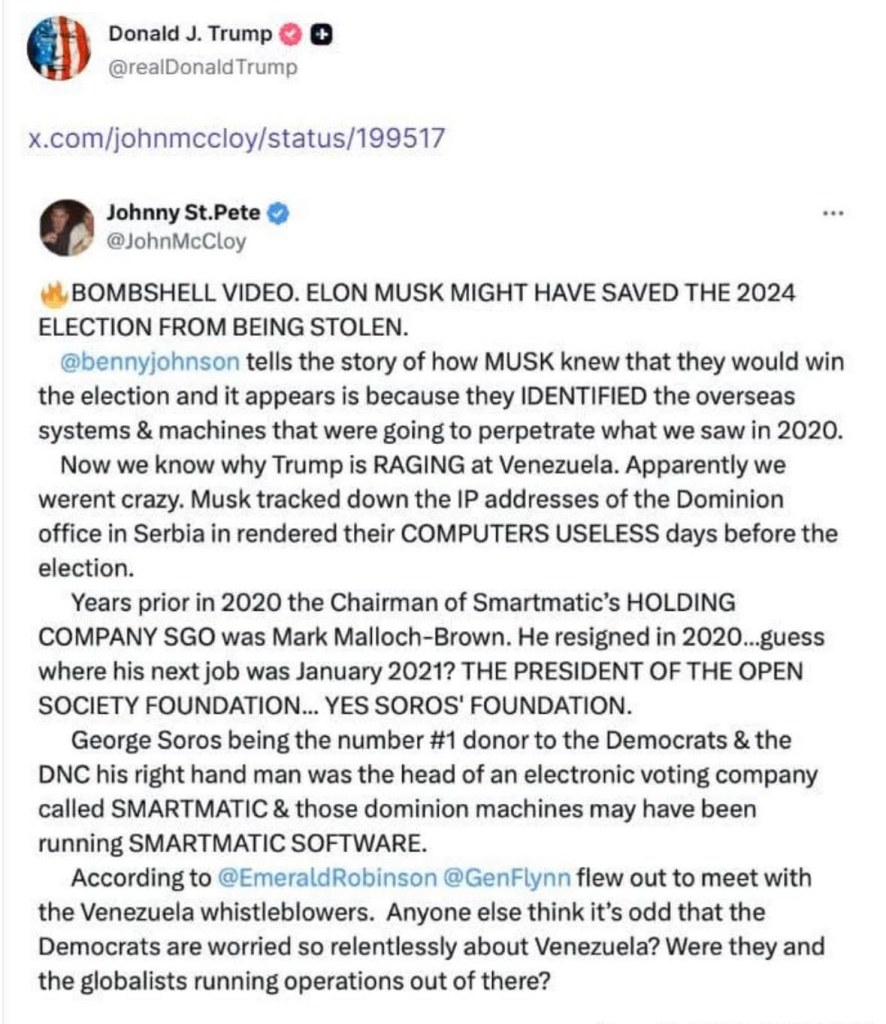This screenshot has width=886, height=1024.
Task: Visit the @EmeraldRobinson mention
Action: (x=327, y=878)
